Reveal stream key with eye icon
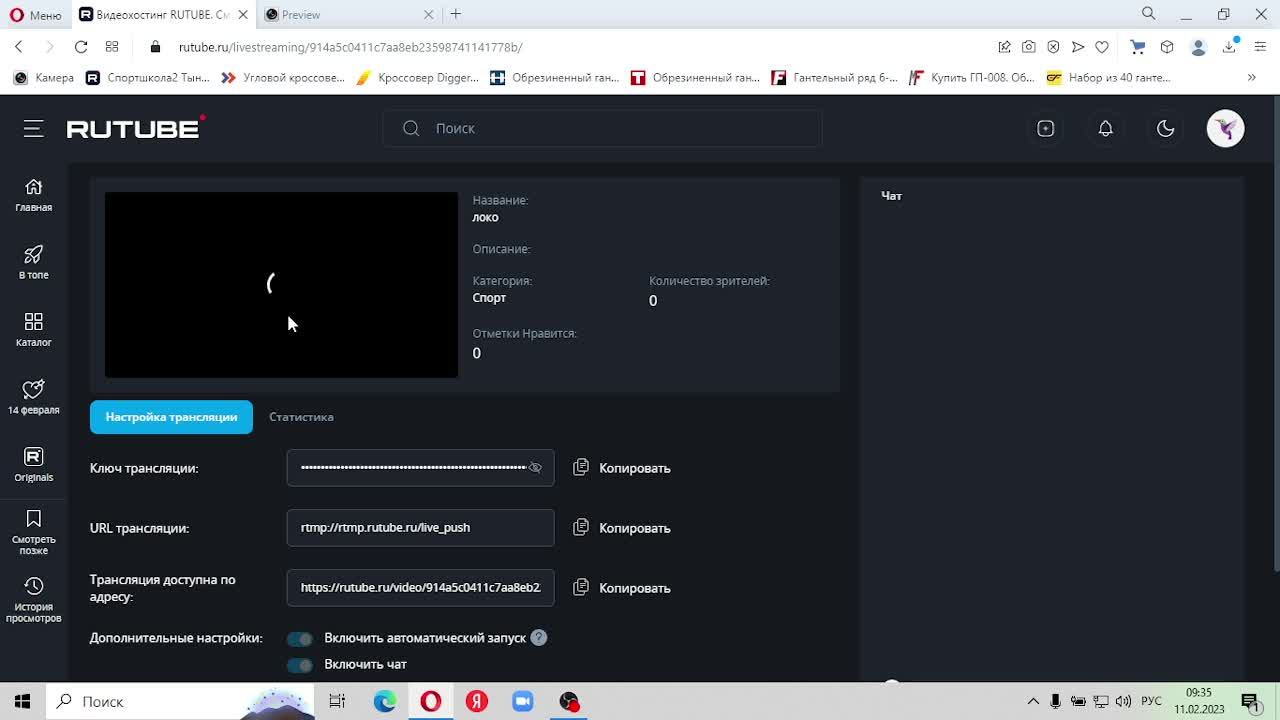The width and height of the screenshot is (1280, 720). click(x=535, y=468)
